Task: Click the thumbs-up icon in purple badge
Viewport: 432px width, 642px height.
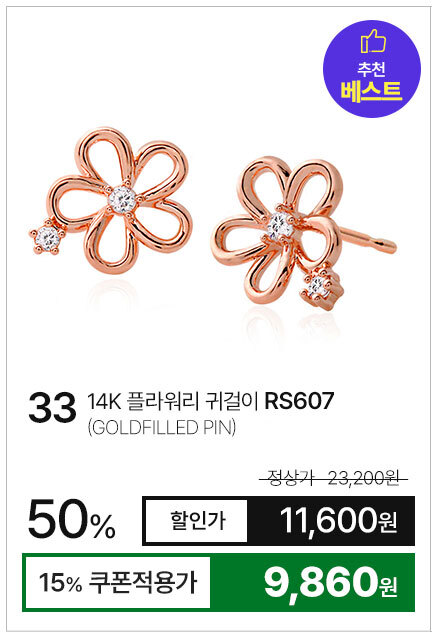Action: click(373, 42)
